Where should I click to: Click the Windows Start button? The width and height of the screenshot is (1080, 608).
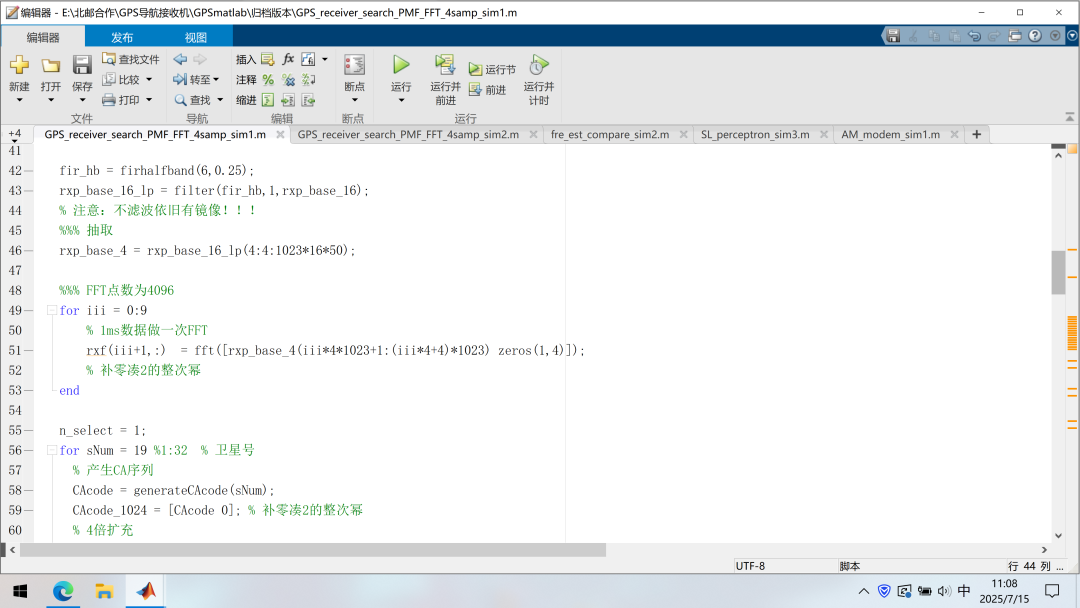[21, 591]
